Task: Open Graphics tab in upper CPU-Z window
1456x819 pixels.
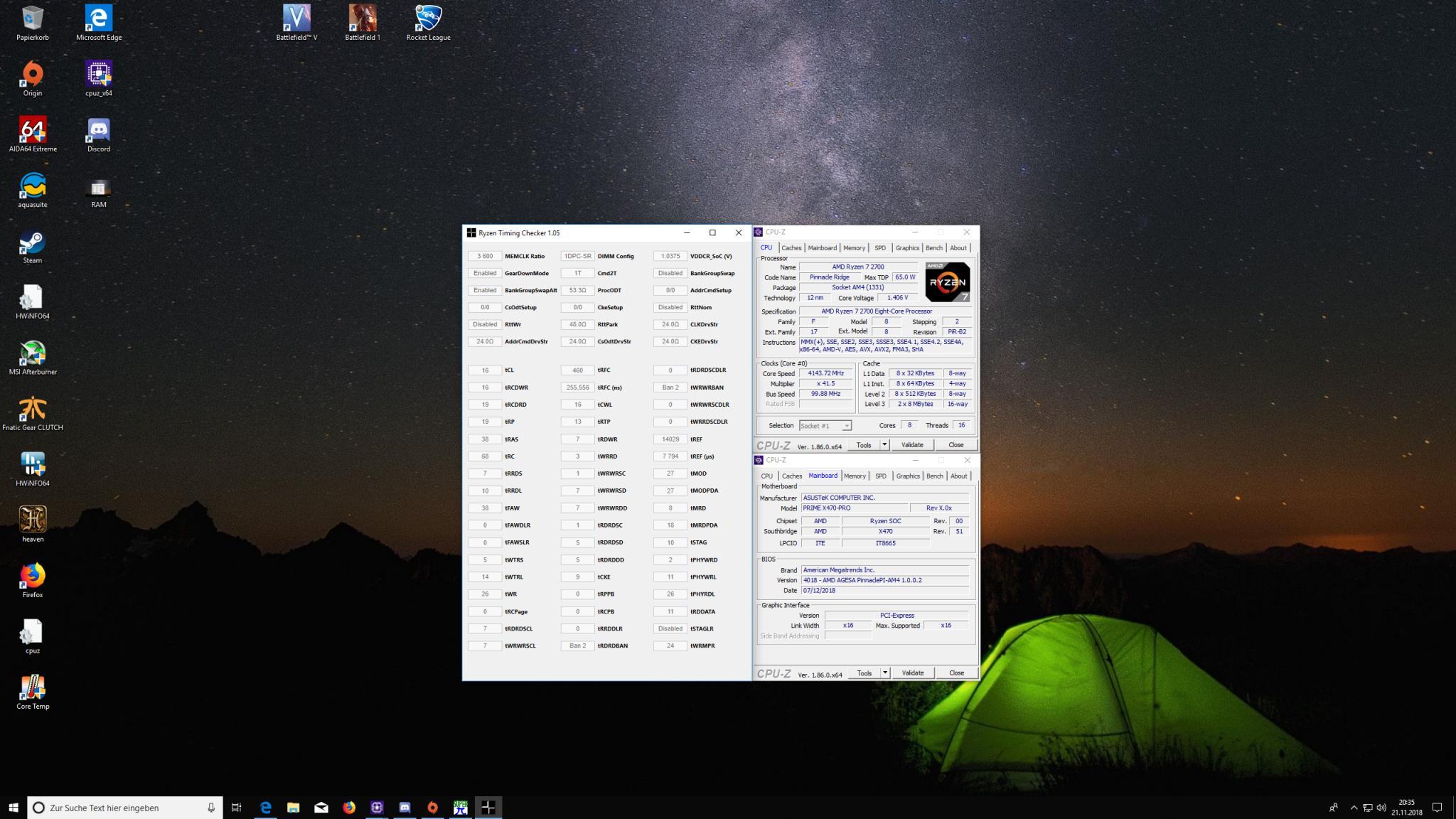Action: (x=907, y=248)
